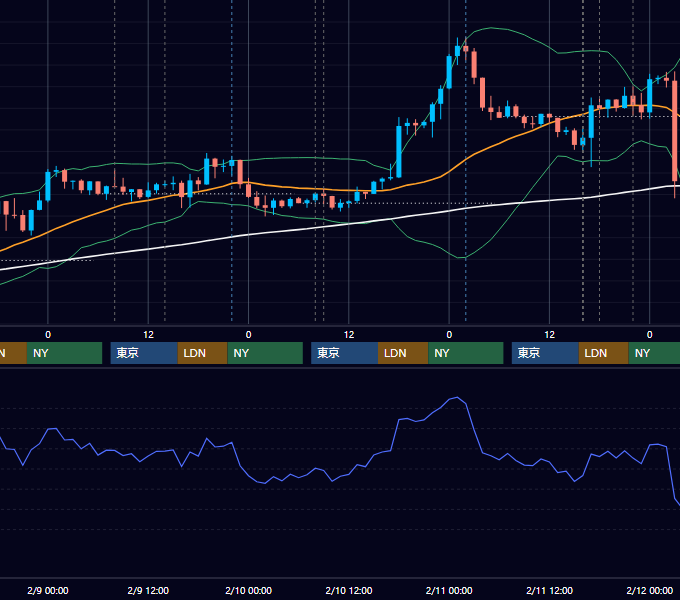Select the NY session block spanning 2/11 00:00
This screenshot has height=600, width=680.
click(466, 353)
